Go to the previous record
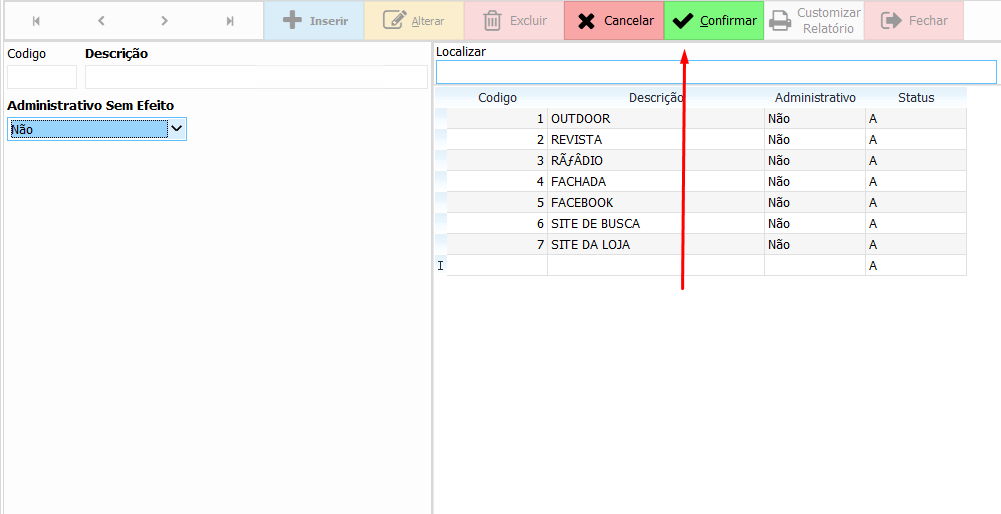 tap(101, 21)
